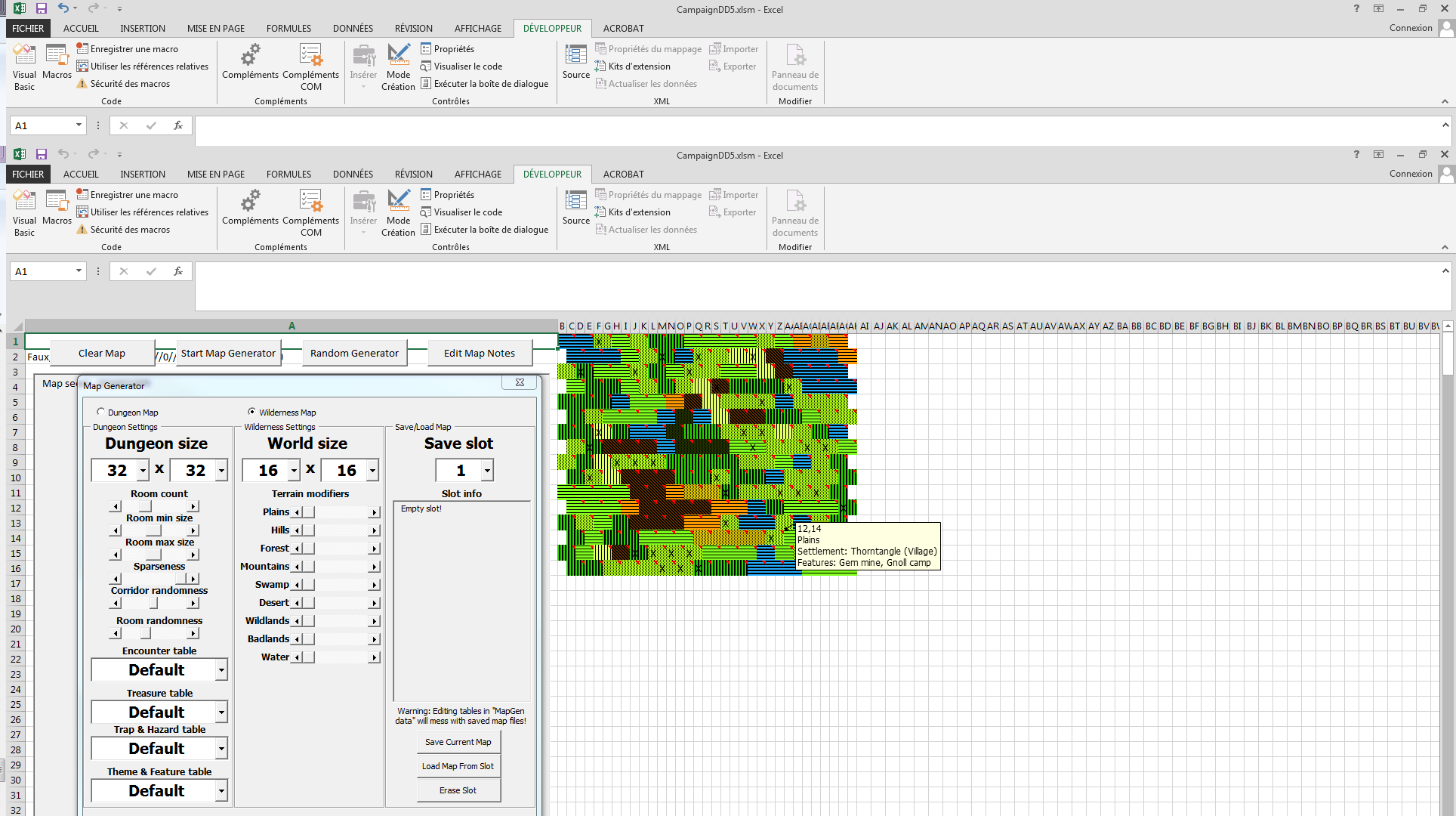Screen dimensions: 1456x816
Task: Switch to INSERTION tab in lower Excel window
Action: [143, 174]
